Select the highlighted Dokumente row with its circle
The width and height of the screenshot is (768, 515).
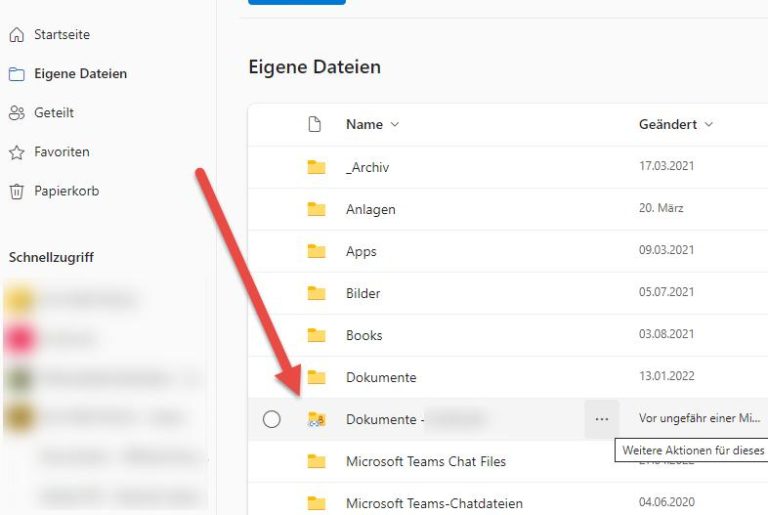(271, 419)
